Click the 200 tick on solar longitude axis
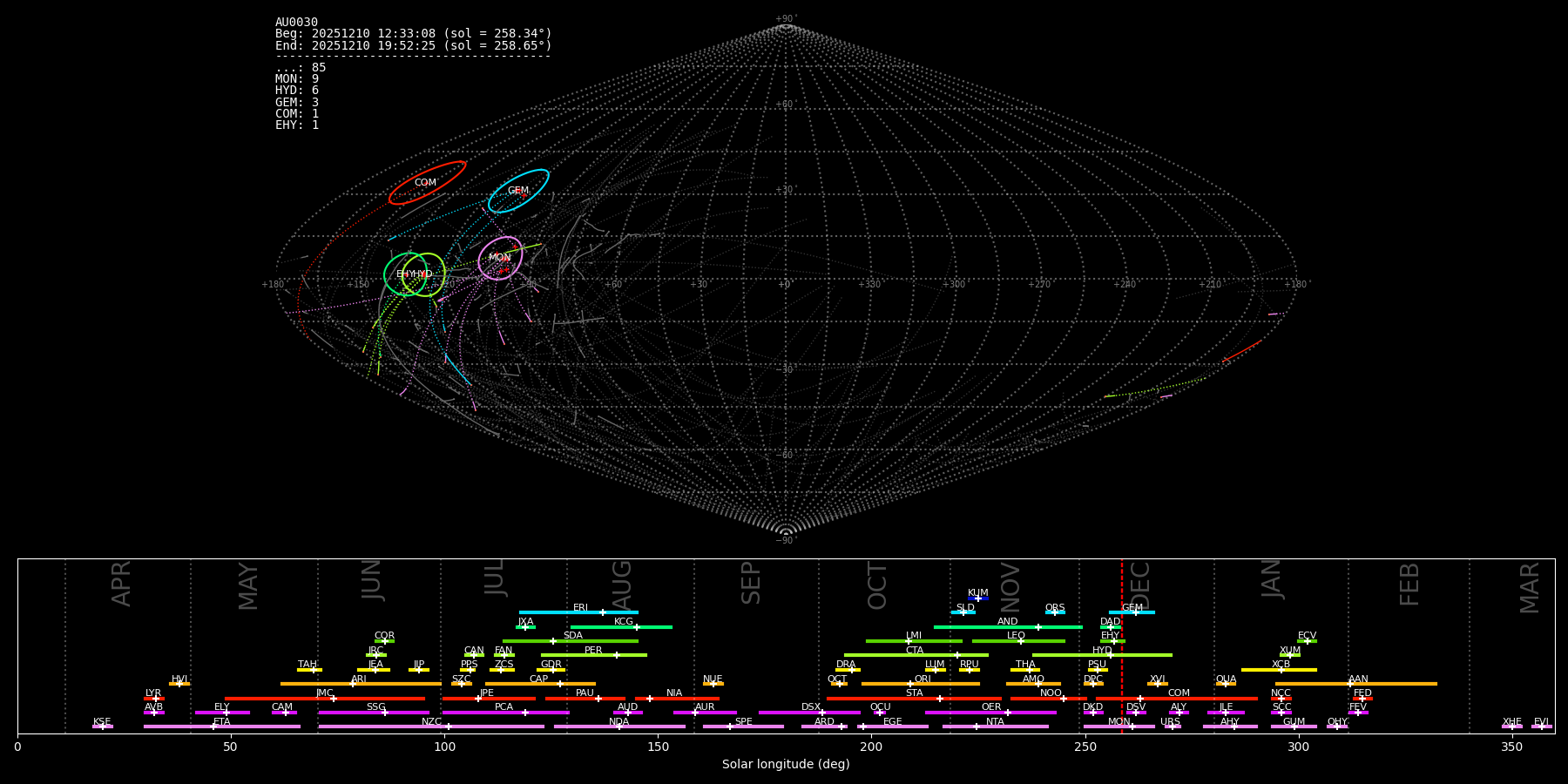 [x=871, y=747]
